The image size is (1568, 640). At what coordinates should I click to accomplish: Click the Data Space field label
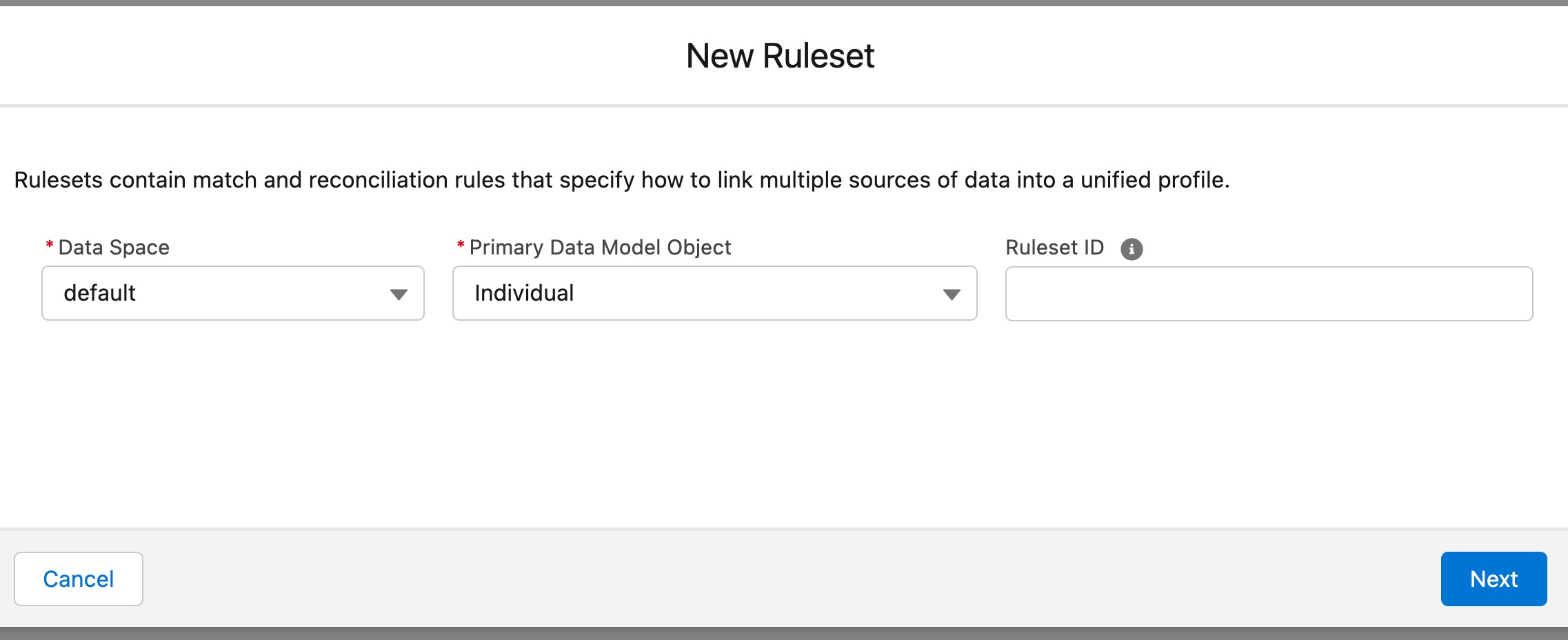(114, 248)
